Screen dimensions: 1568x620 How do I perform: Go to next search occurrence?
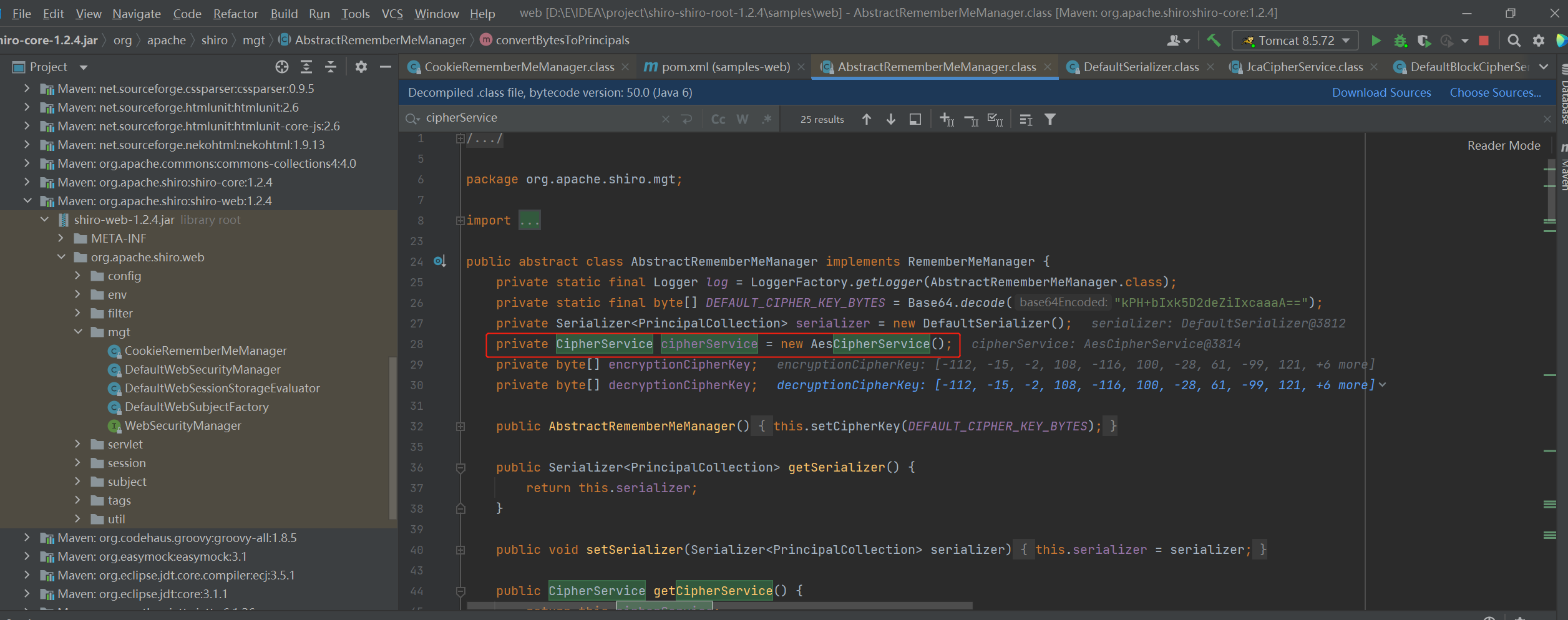pos(891,119)
